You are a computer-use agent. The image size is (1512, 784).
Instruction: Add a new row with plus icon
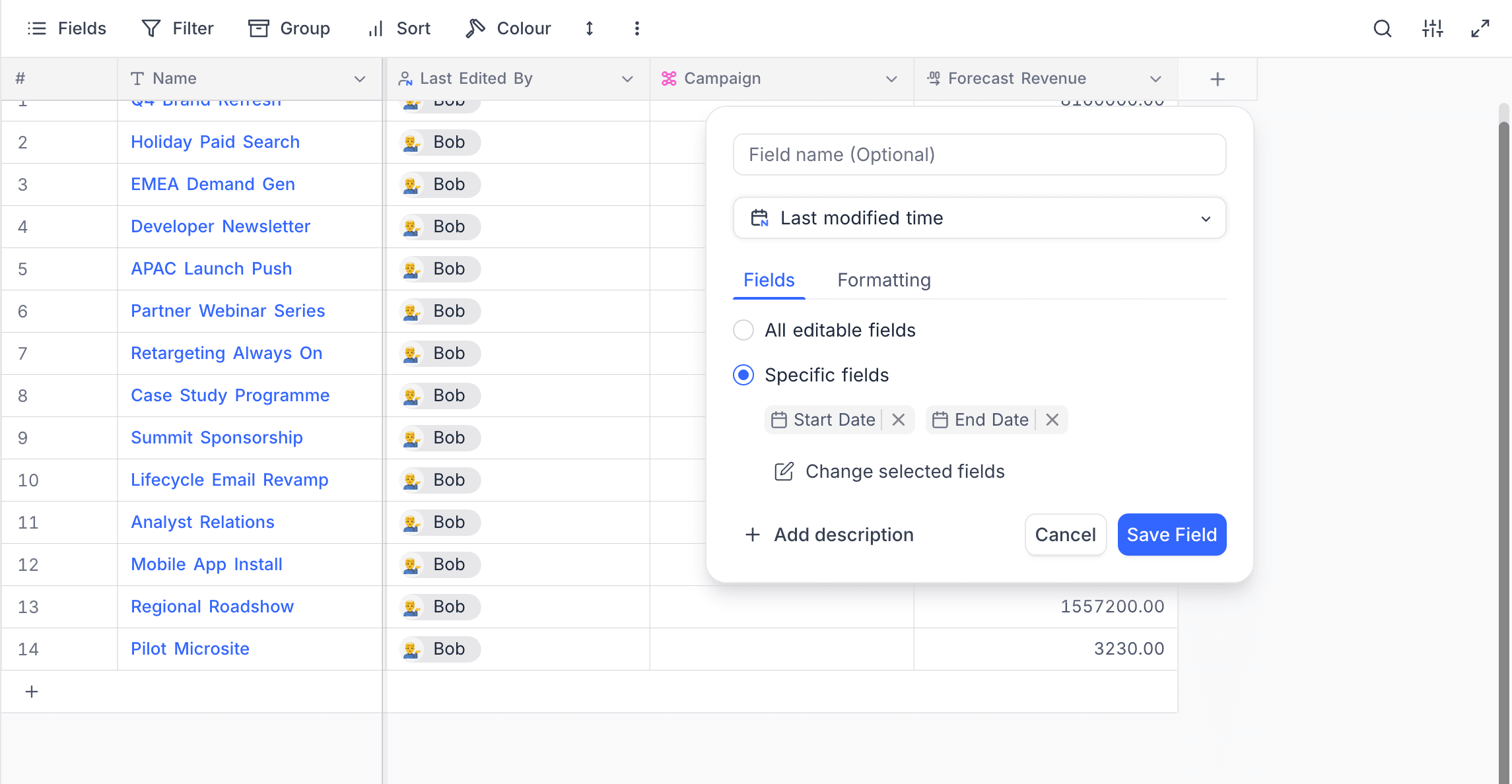(x=32, y=692)
